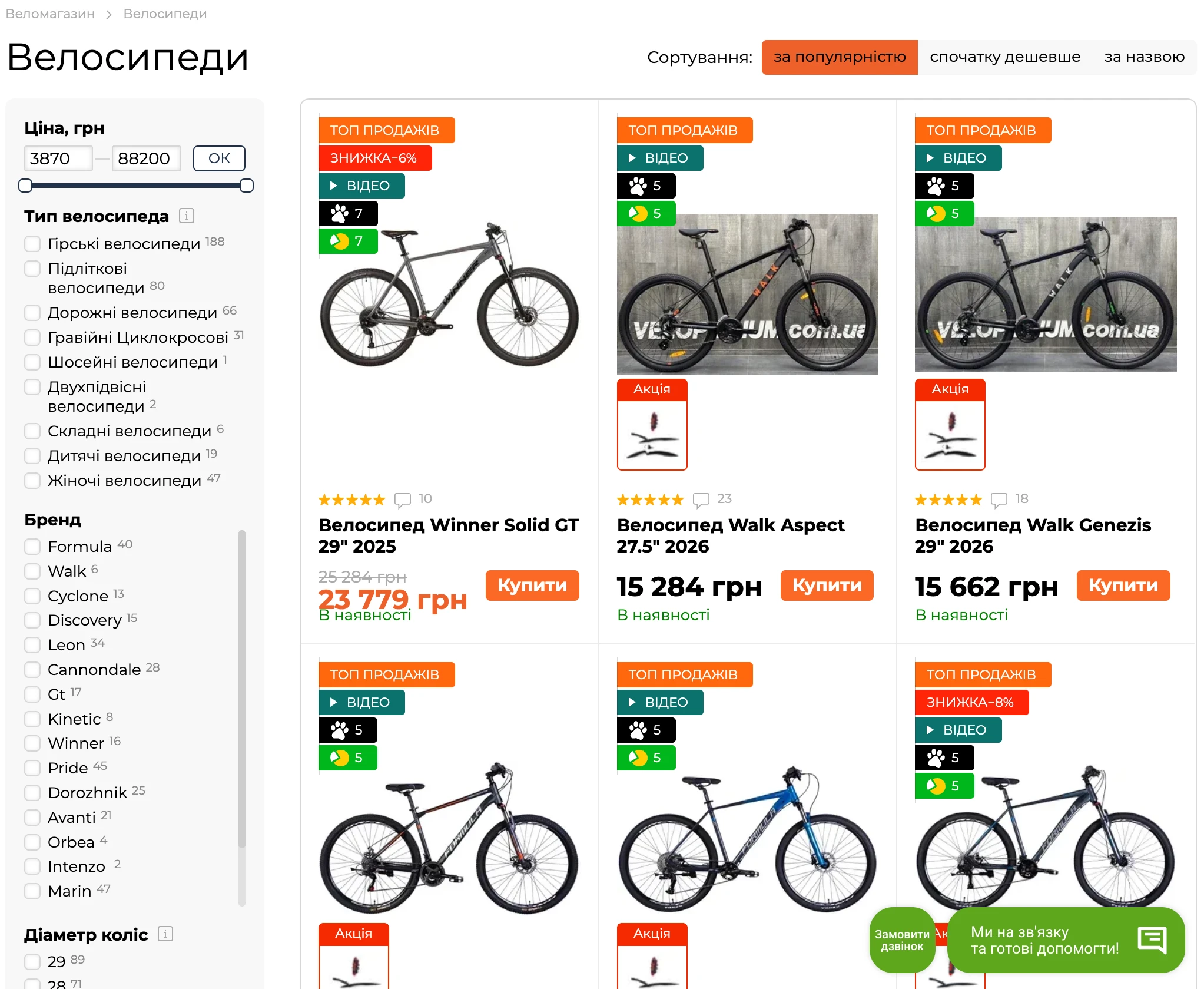Tick the Cannondale brand filter

(33, 670)
